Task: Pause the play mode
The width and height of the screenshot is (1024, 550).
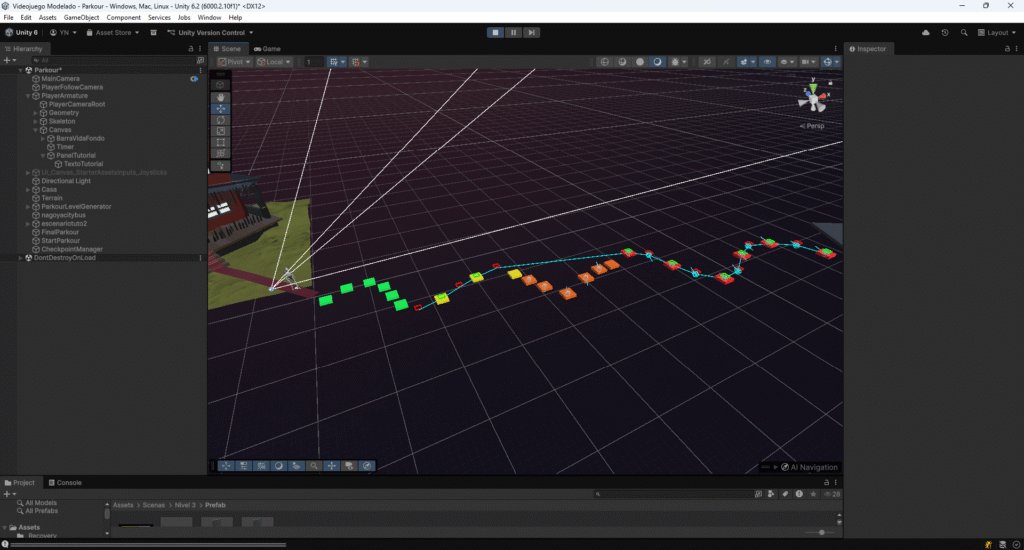Action: [x=513, y=32]
